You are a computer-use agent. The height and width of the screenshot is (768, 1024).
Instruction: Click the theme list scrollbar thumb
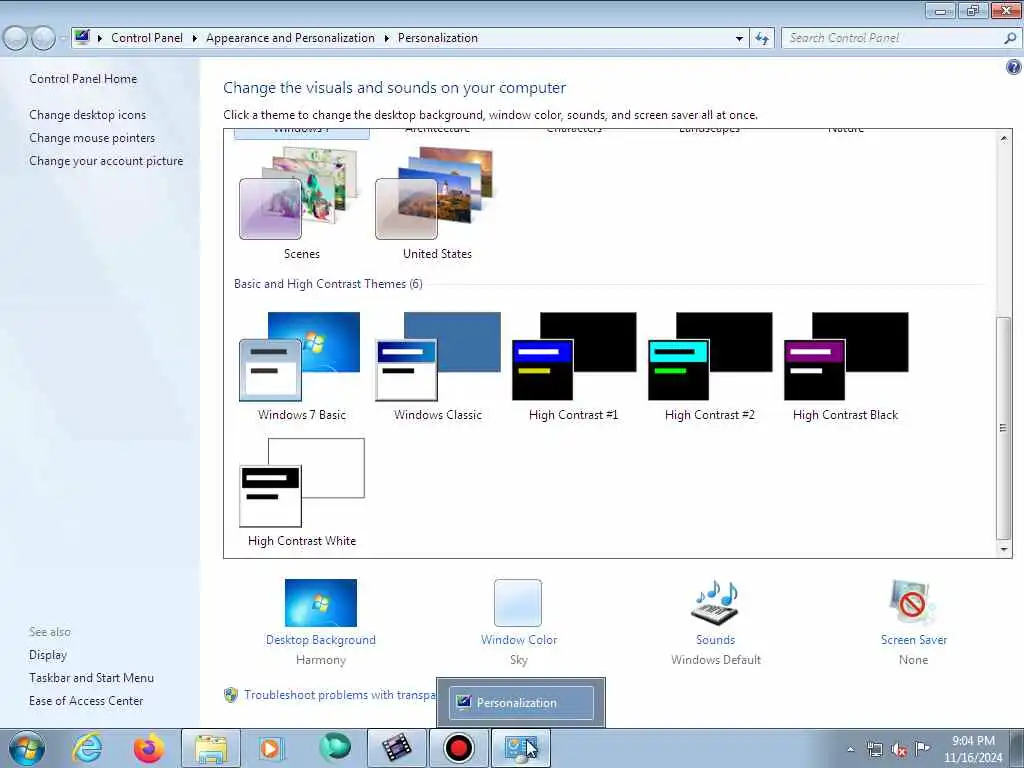tap(1004, 428)
